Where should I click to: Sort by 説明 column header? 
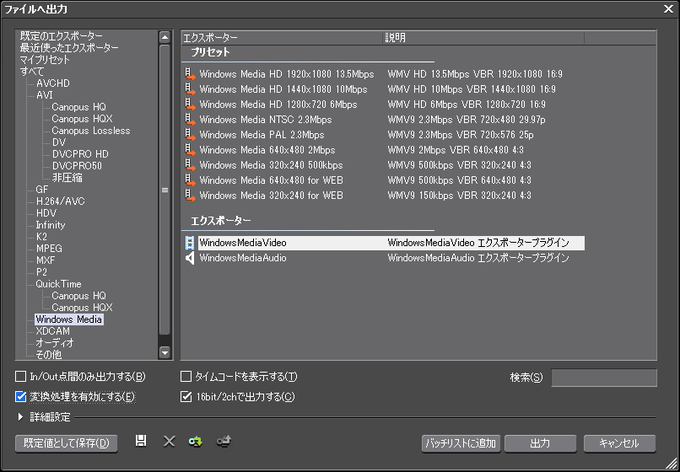click(x=484, y=38)
